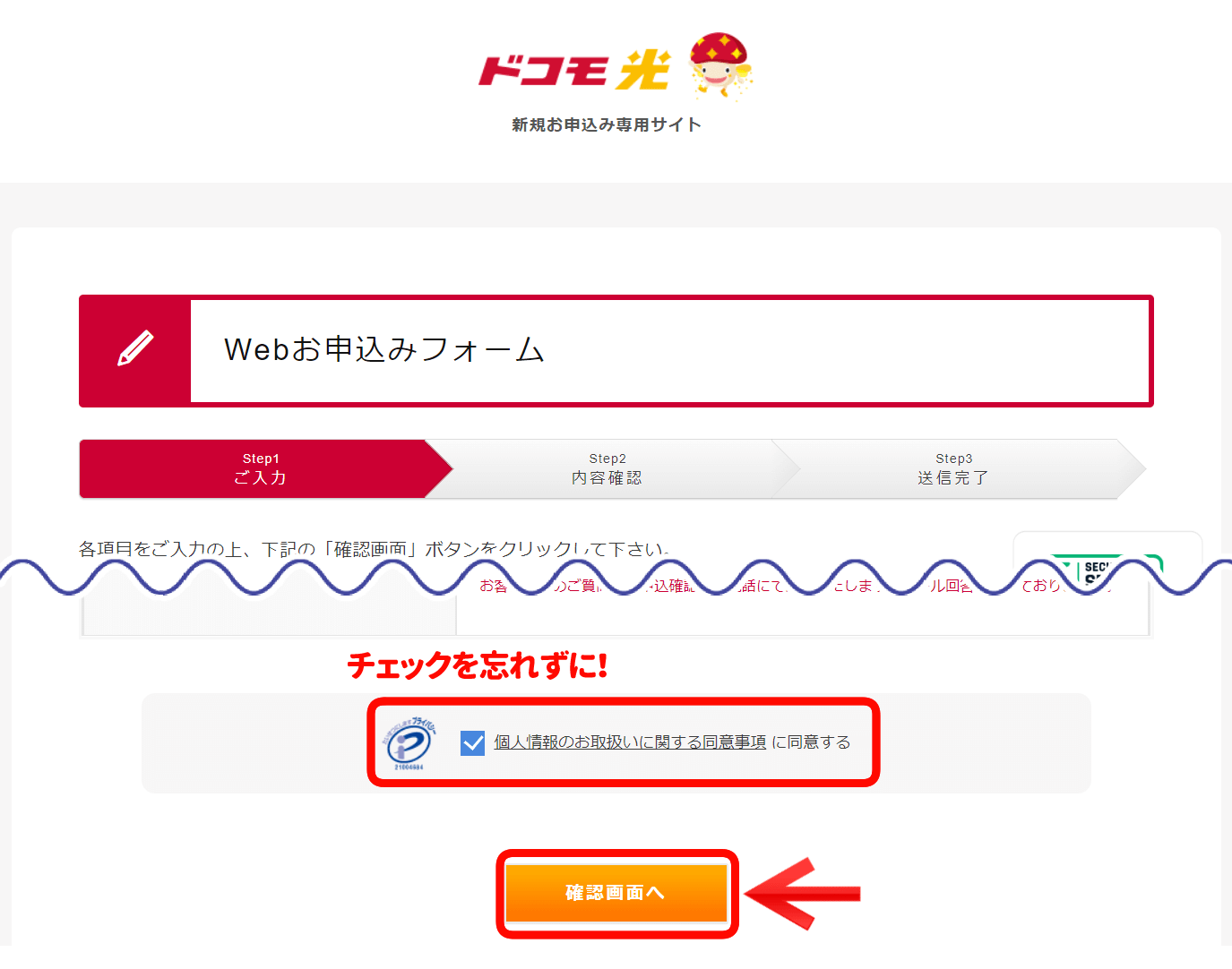Click the に同意する label text
Image resolution: width=1232 pixels, height=969 pixels.
click(x=811, y=742)
